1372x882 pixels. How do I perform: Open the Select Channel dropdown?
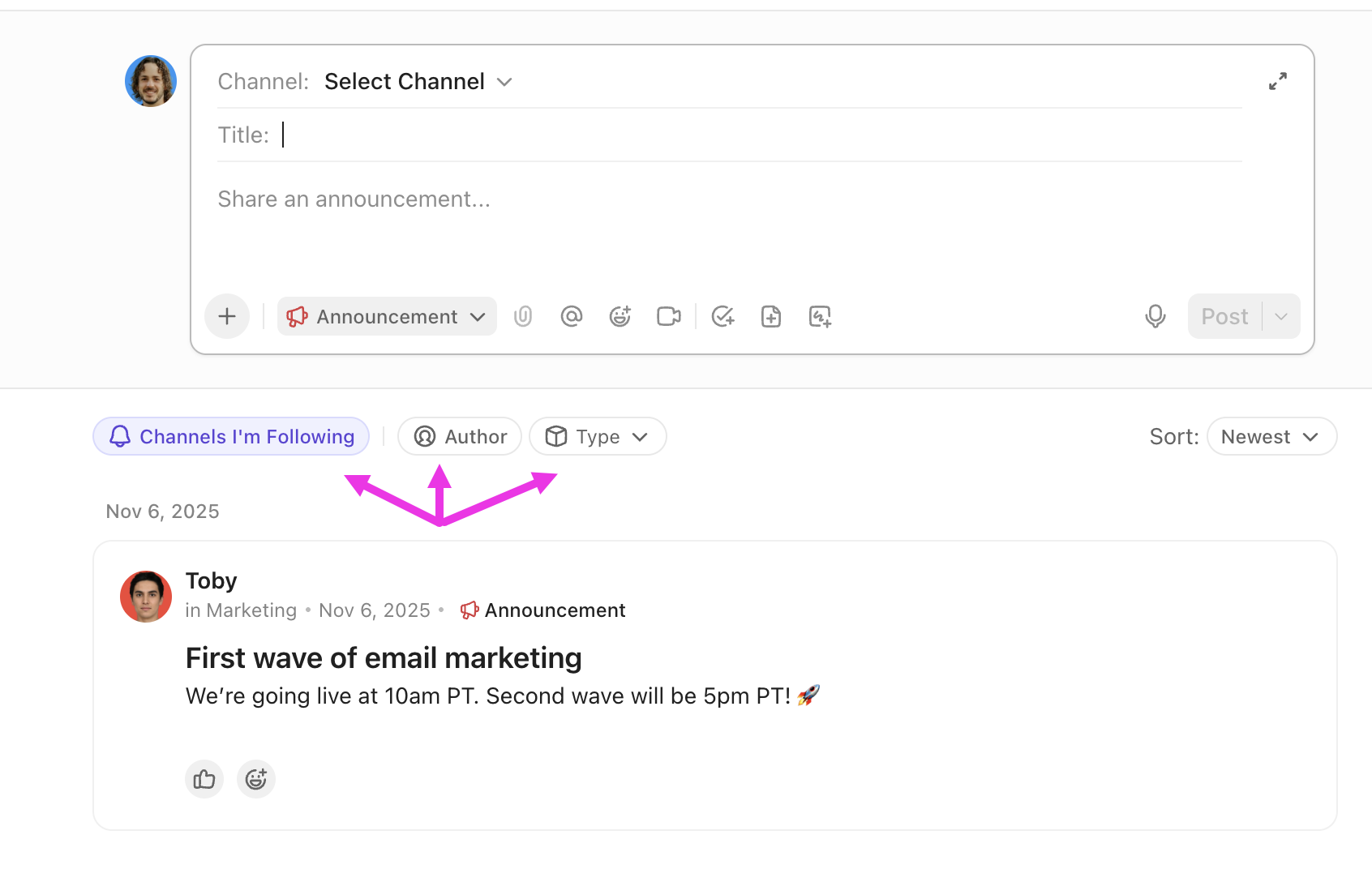coord(418,82)
